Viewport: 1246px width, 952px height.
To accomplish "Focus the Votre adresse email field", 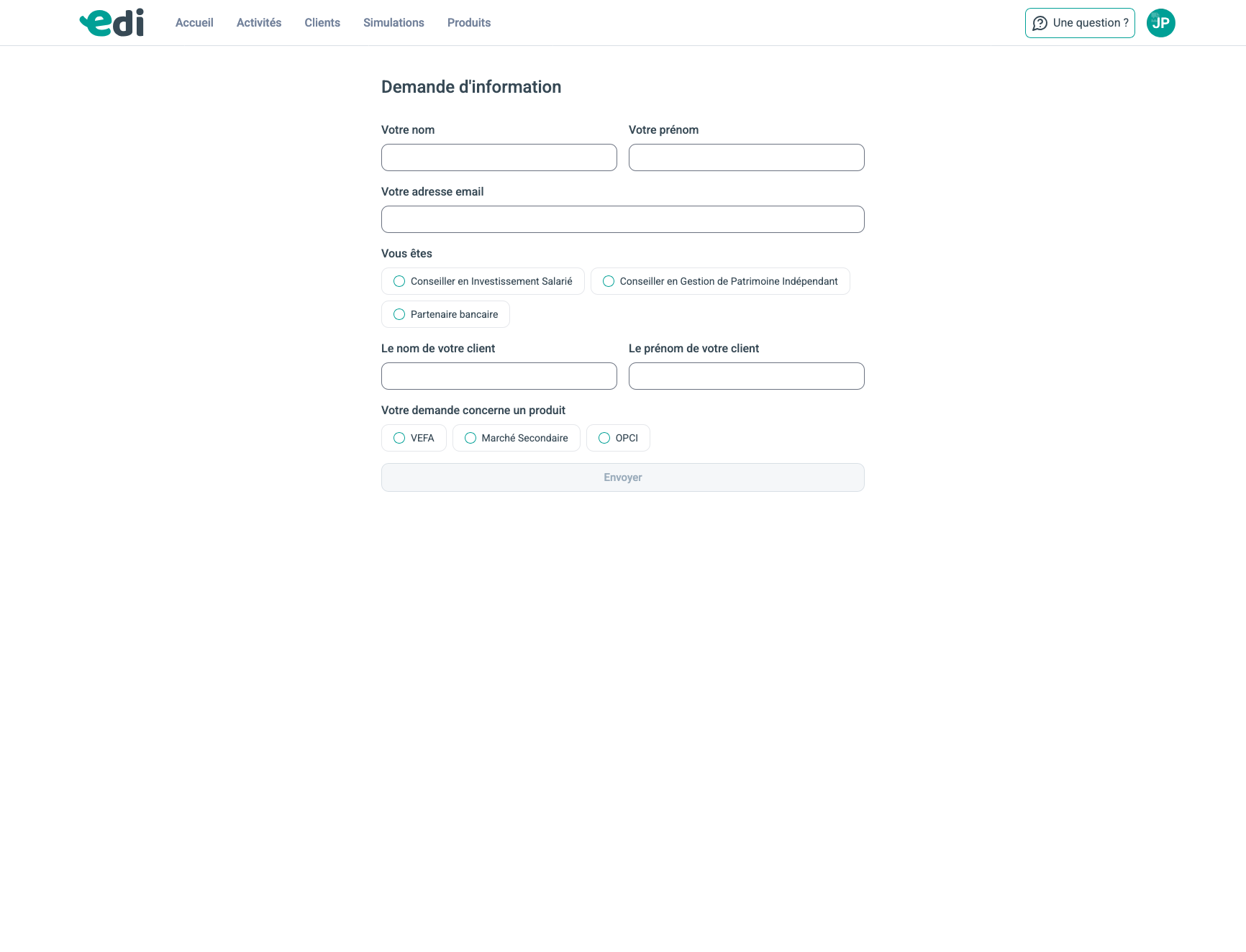I will pyautogui.click(x=622, y=219).
